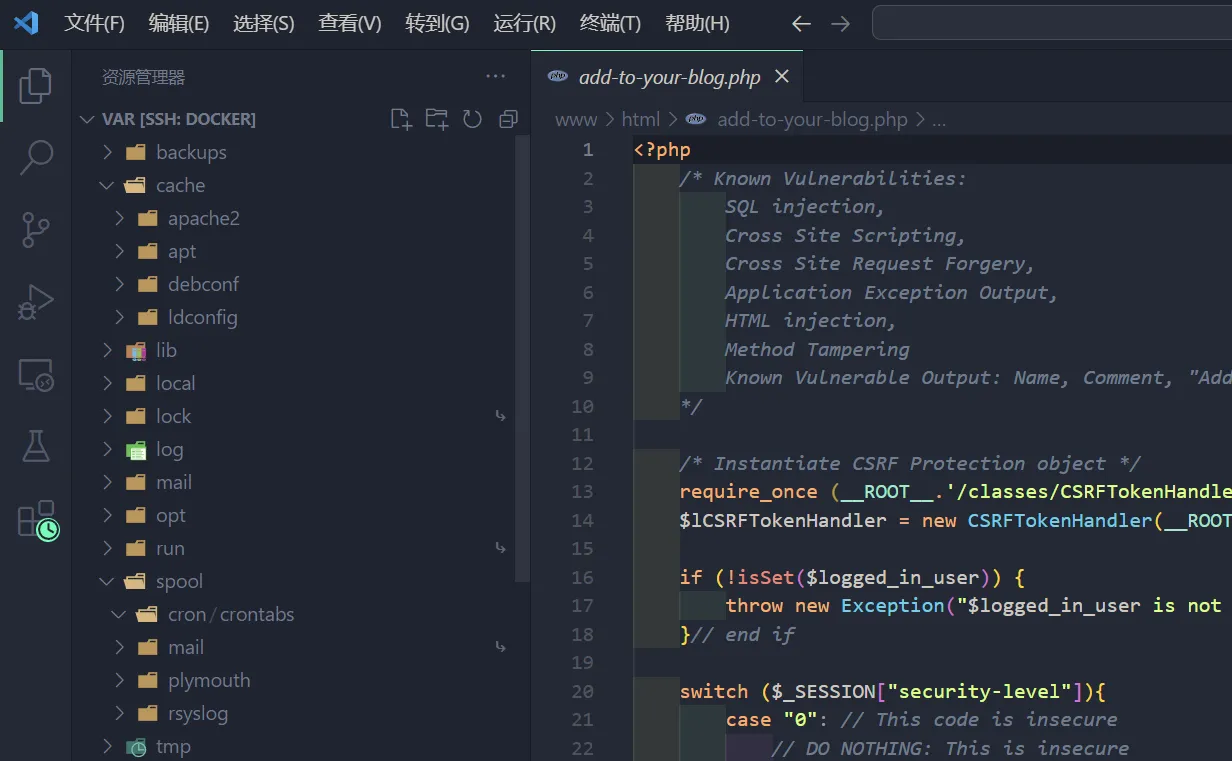Click the html breadcrumb segment

pyautogui.click(x=640, y=120)
